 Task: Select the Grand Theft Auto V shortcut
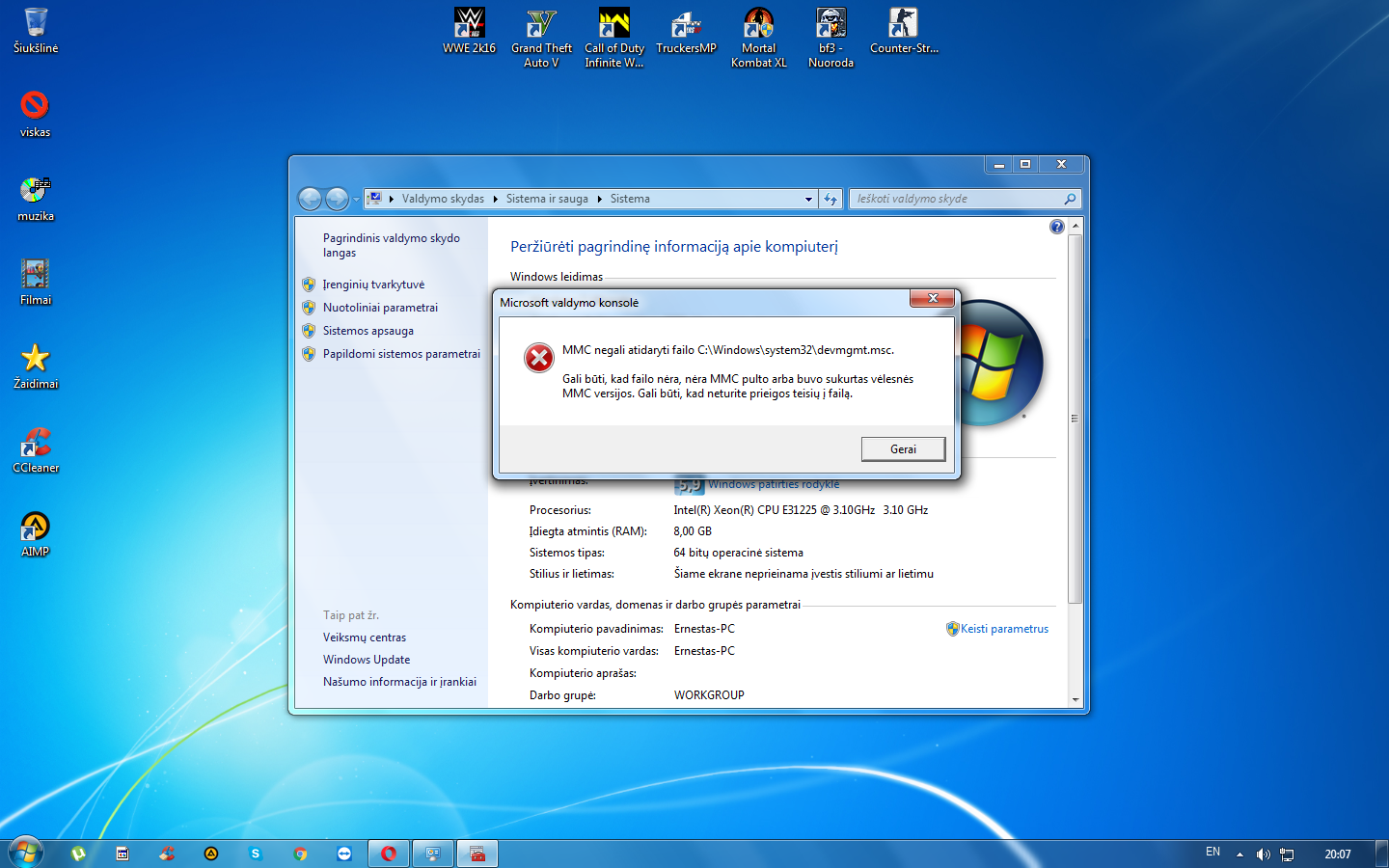click(x=541, y=38)
